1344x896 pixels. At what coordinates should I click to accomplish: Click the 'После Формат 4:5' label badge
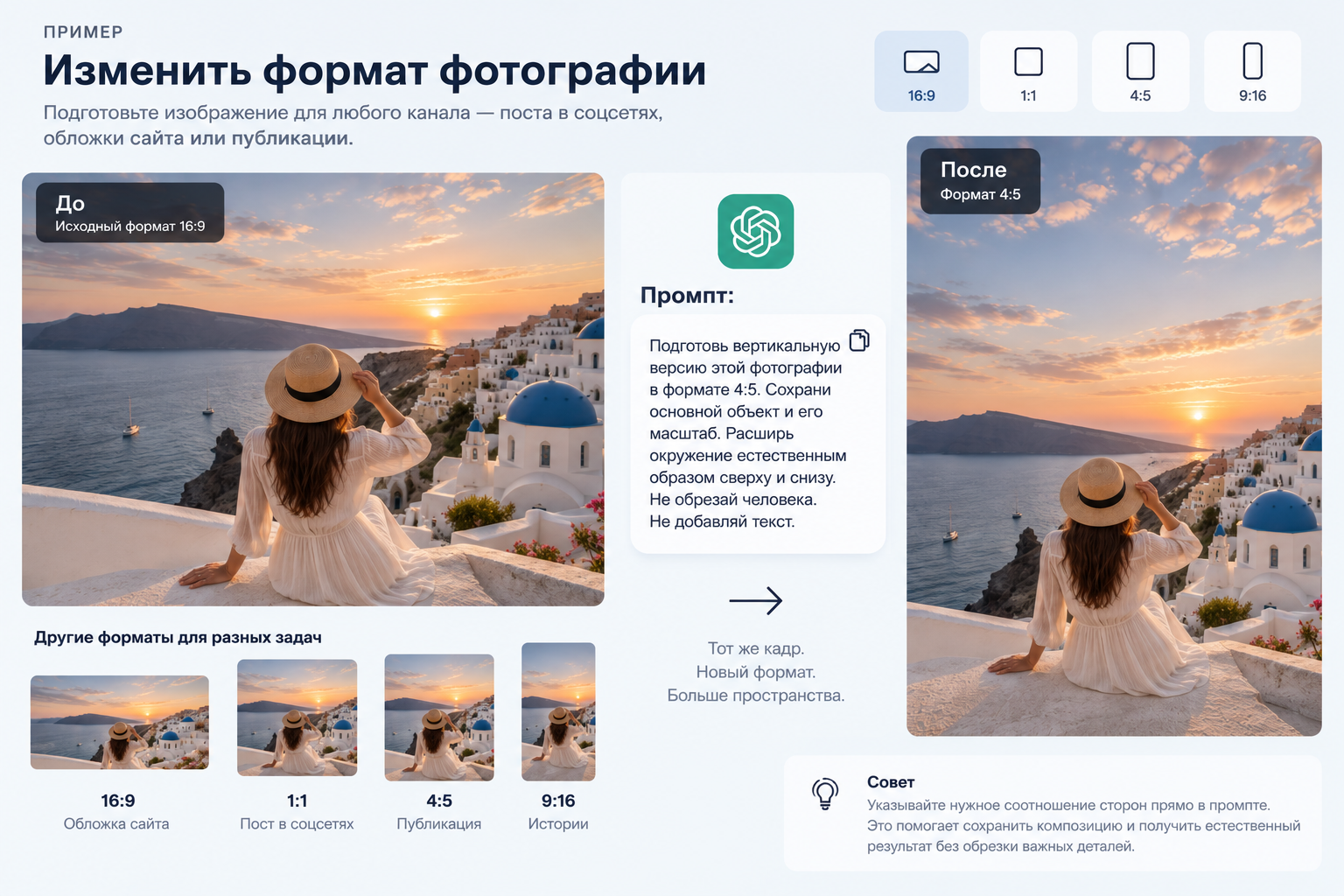pyautogui.click(x=980, y=181)
